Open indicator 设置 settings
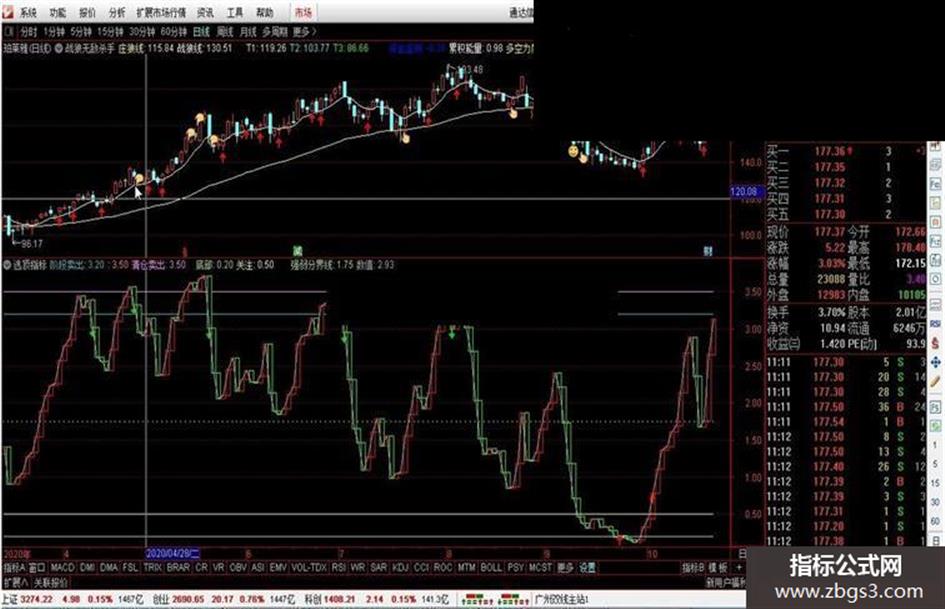 [x=588, y=567]
